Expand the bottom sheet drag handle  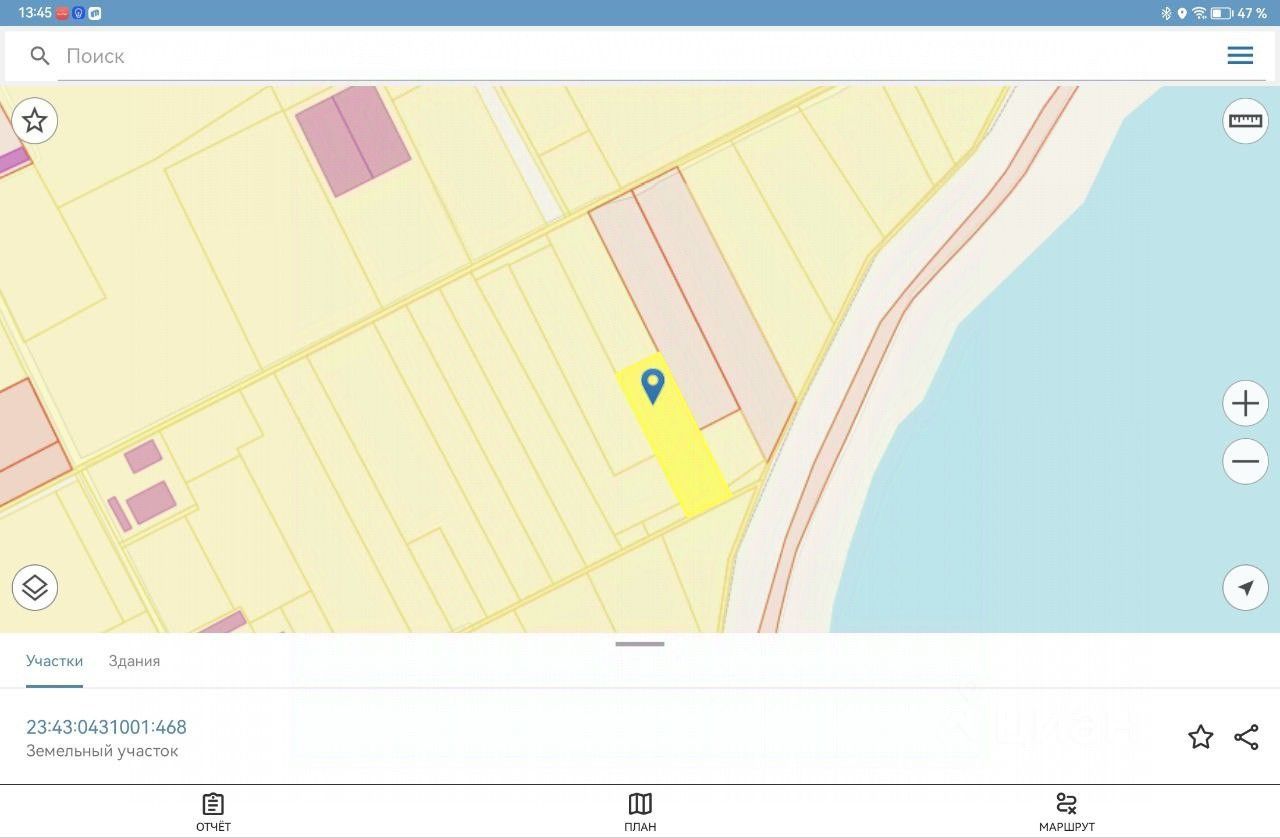tap(640, 644)
